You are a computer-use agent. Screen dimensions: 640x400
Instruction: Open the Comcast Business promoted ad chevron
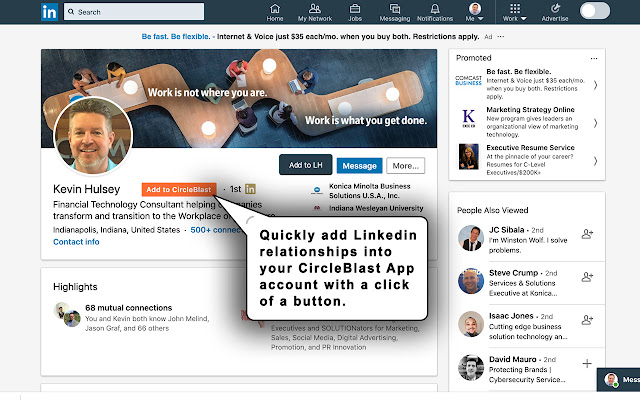click(596, 85)
